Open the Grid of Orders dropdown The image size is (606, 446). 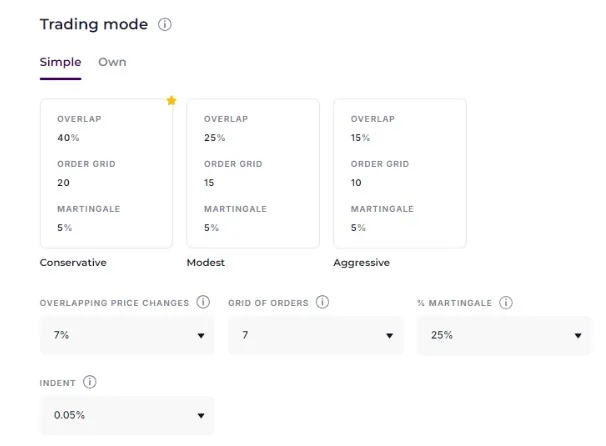(x=315, y=336)
